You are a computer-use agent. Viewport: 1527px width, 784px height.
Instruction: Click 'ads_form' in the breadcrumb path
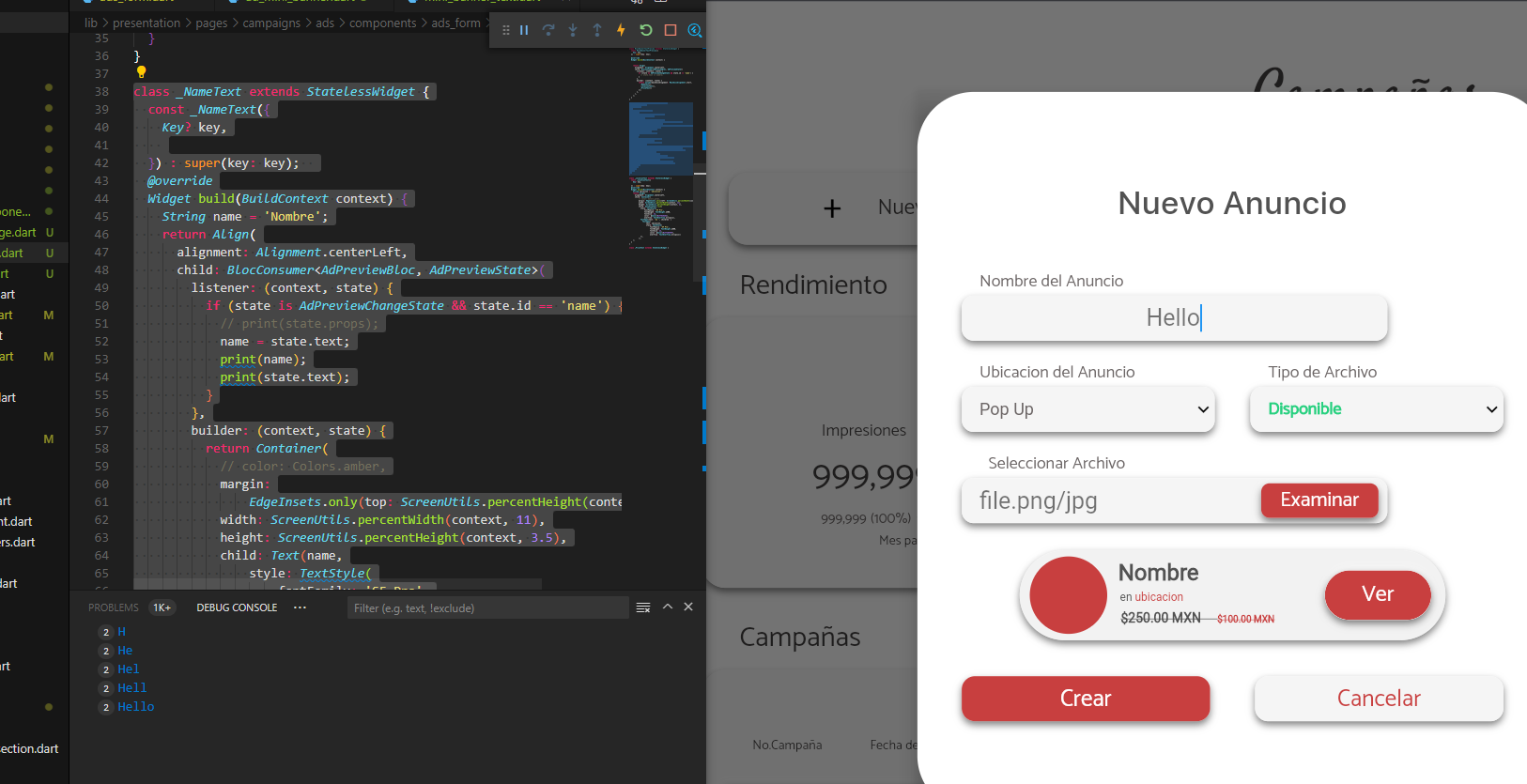[x=455, y=23]
